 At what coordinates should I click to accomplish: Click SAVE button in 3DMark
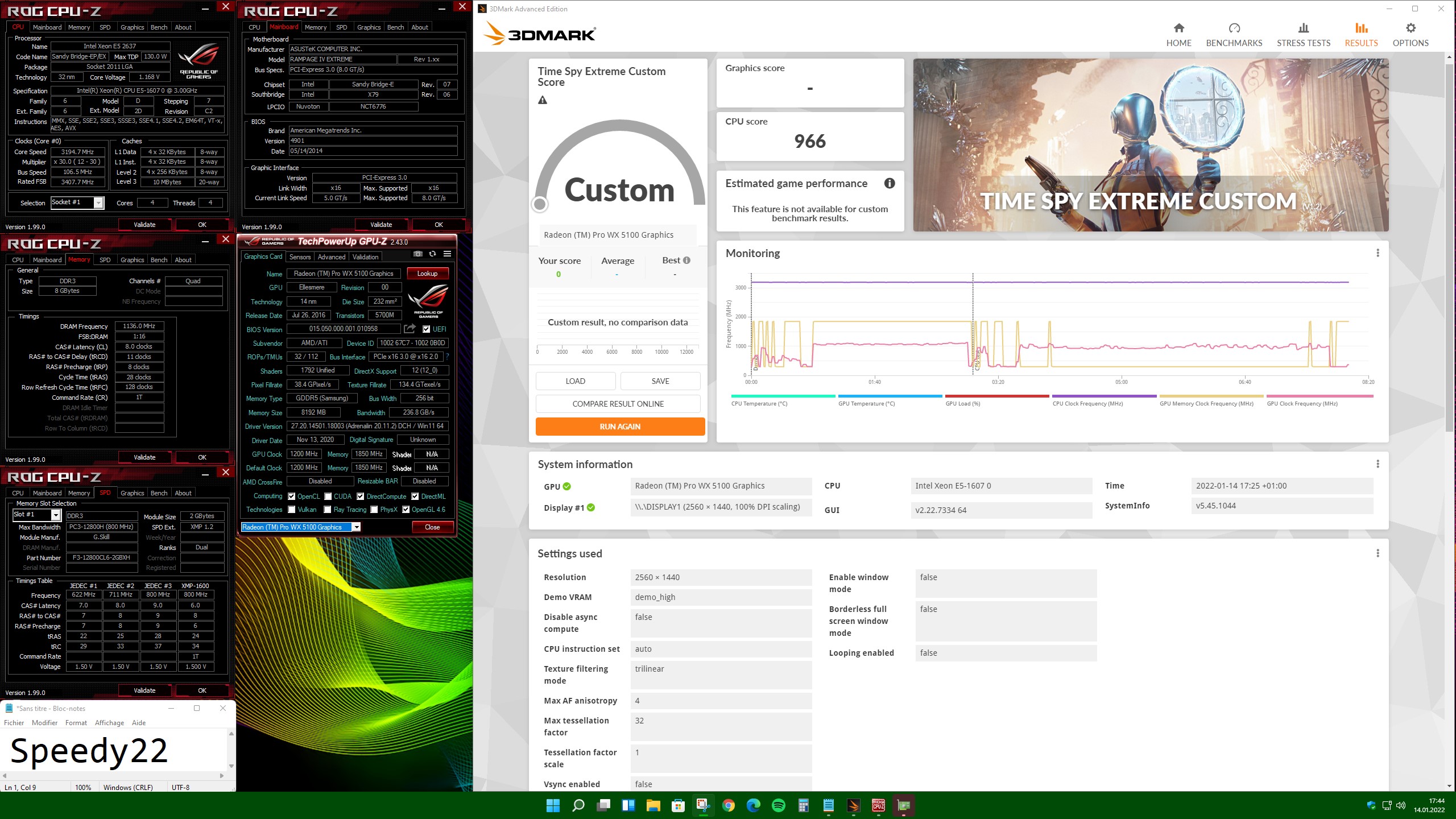coord(660,381)
